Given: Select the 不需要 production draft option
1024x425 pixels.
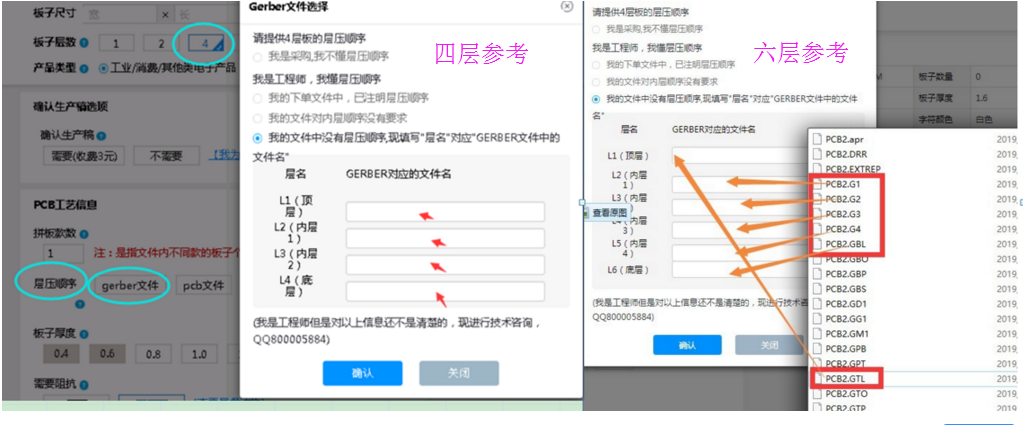Looking at the screenshot, I should [x=168, y=156].
